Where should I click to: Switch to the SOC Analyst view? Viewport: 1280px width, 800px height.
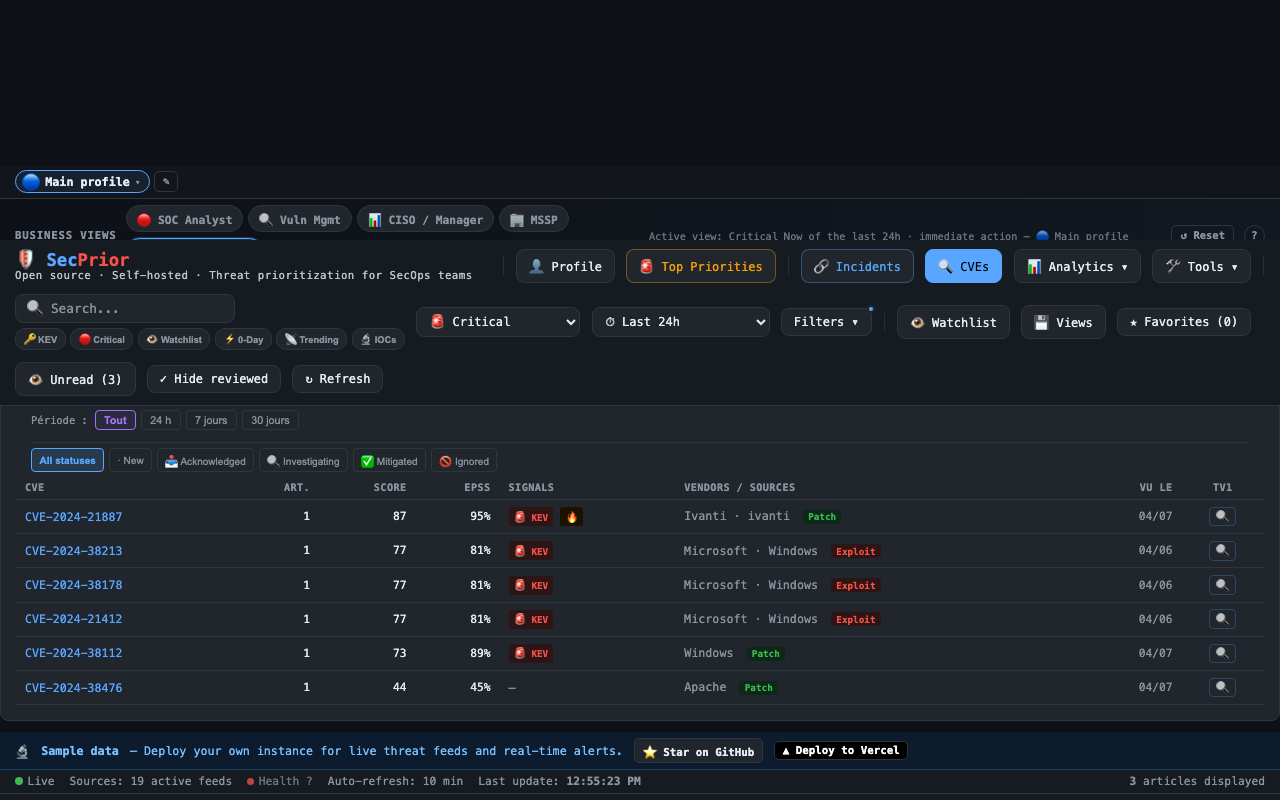coord(185,218)
